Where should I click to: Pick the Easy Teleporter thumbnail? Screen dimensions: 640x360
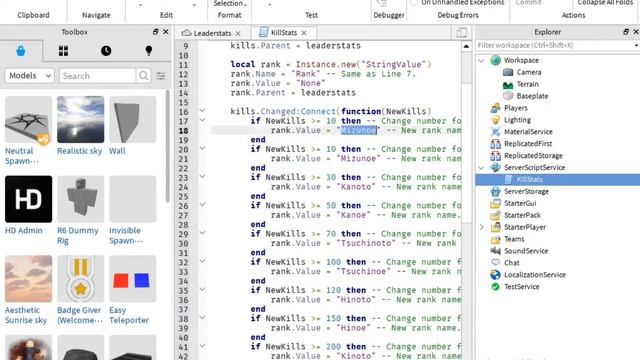point(133,279)
